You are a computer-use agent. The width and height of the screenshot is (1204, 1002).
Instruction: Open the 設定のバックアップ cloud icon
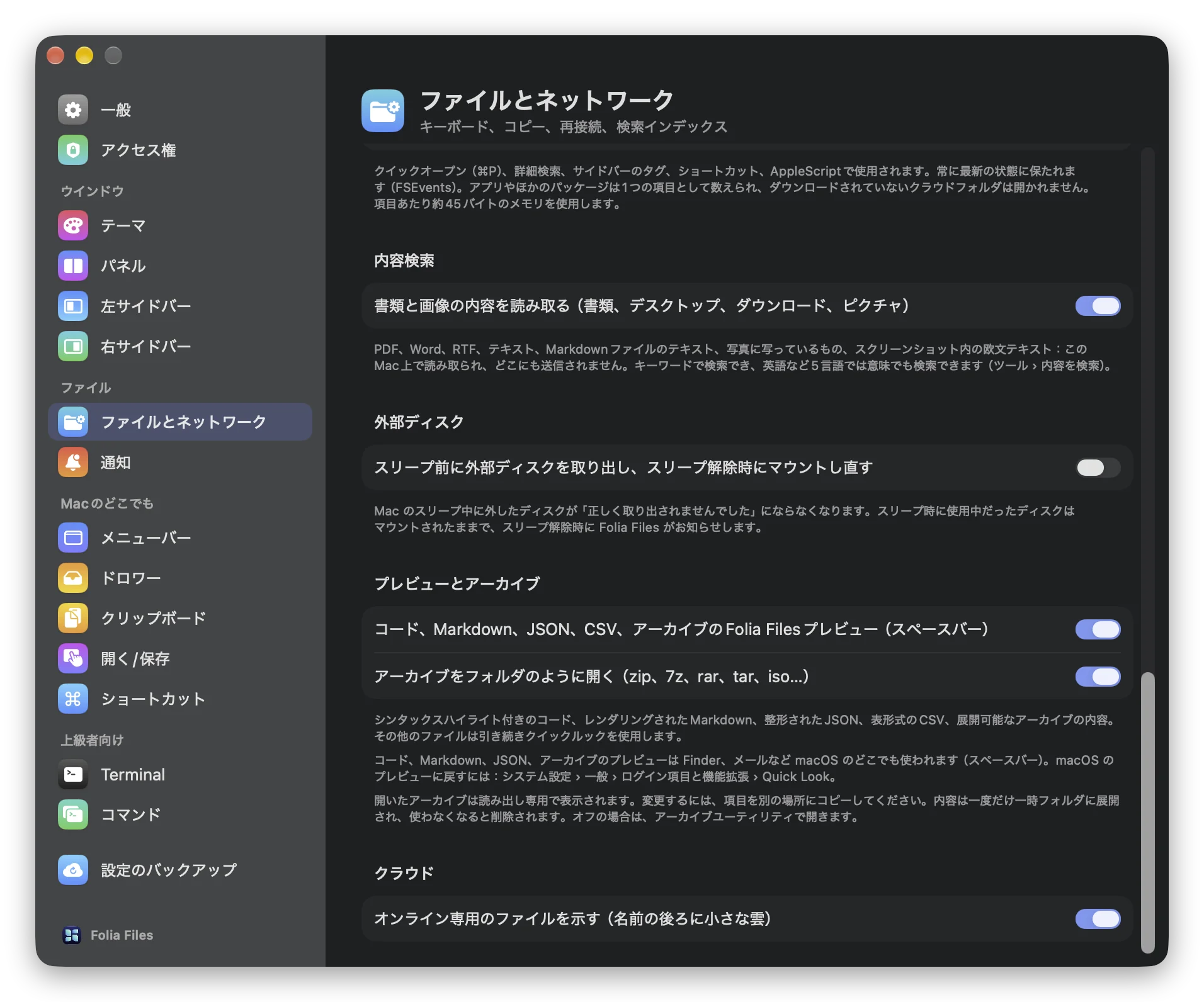click(73, 870)
